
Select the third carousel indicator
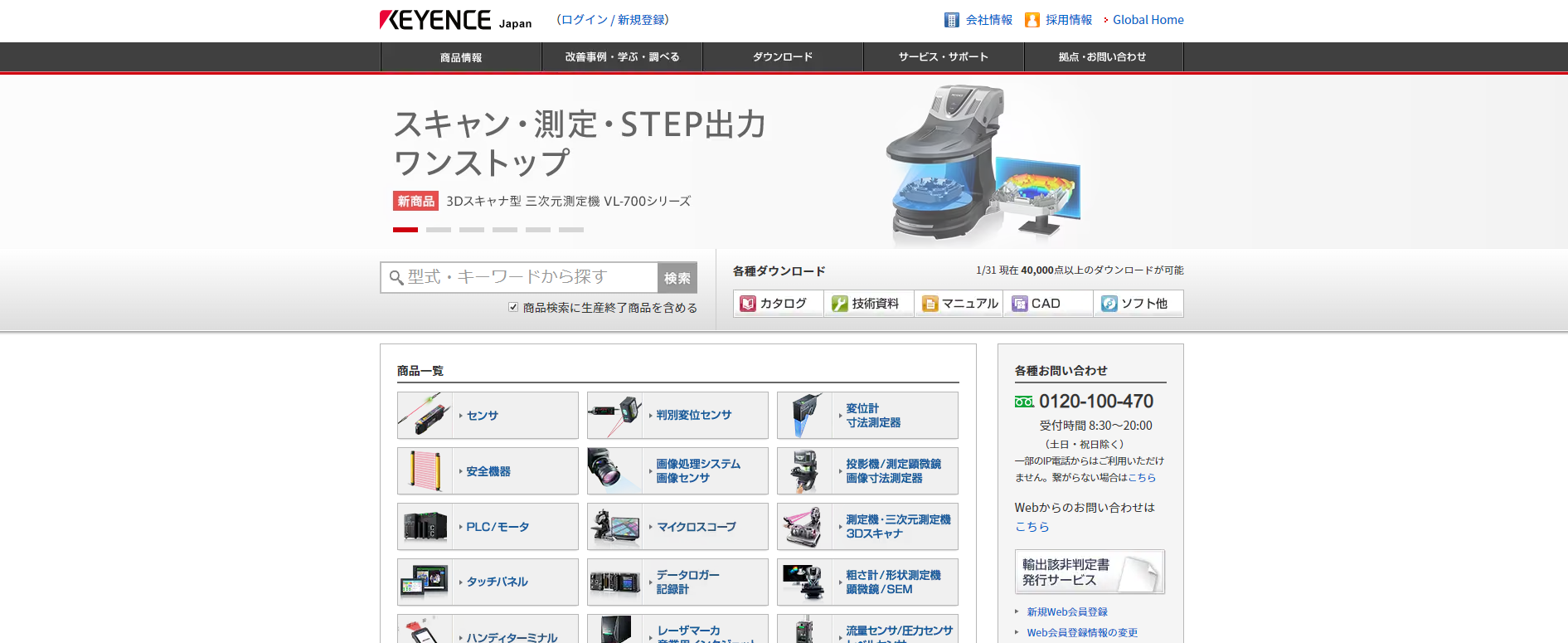click(x=472, y=230)
